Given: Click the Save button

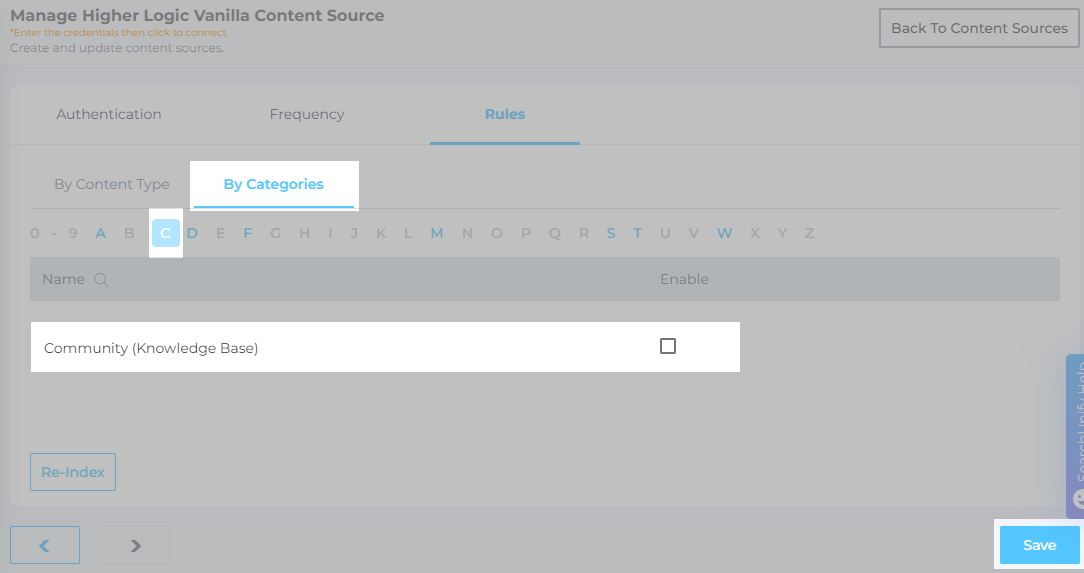Looking at the screenshot, I should coord(1039,545).
